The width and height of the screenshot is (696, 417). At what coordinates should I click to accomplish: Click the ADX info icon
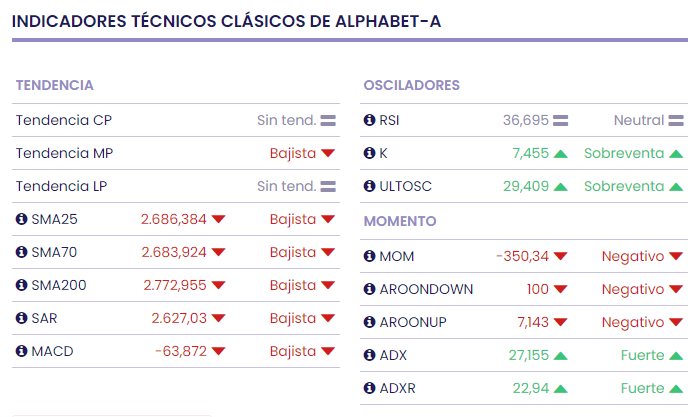point(370,355)
